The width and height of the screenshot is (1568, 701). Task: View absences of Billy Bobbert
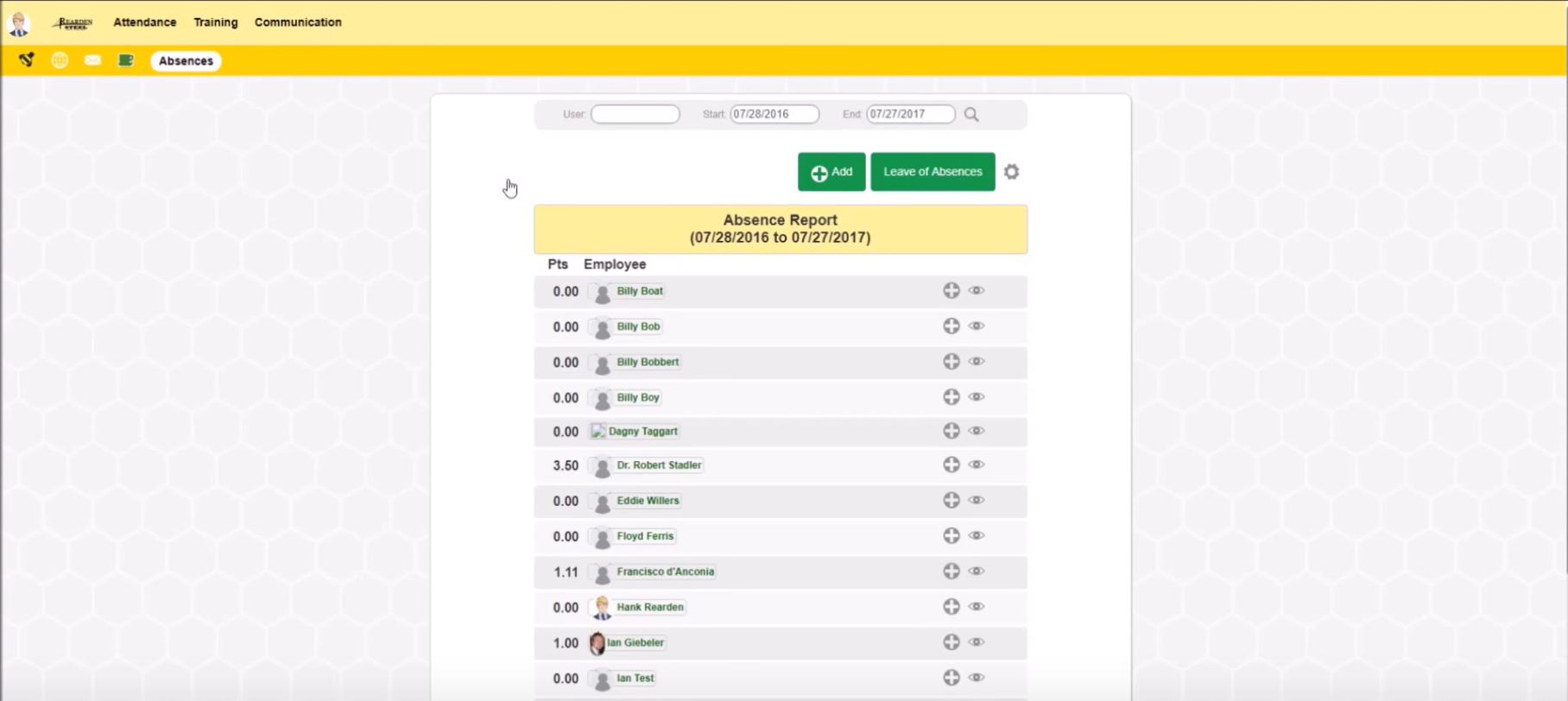[977, 362]
